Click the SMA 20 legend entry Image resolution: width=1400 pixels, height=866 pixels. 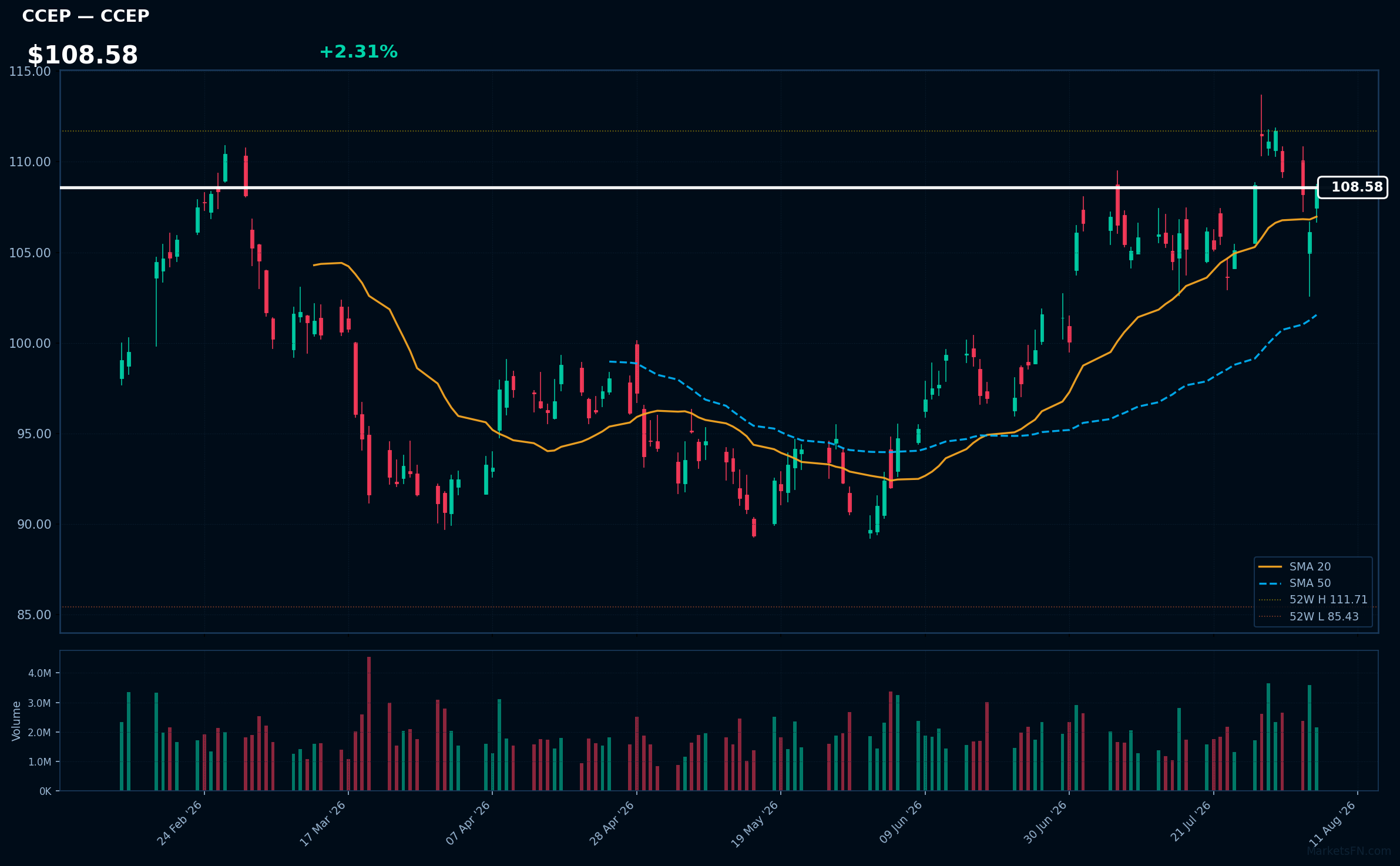point(1310,566)
